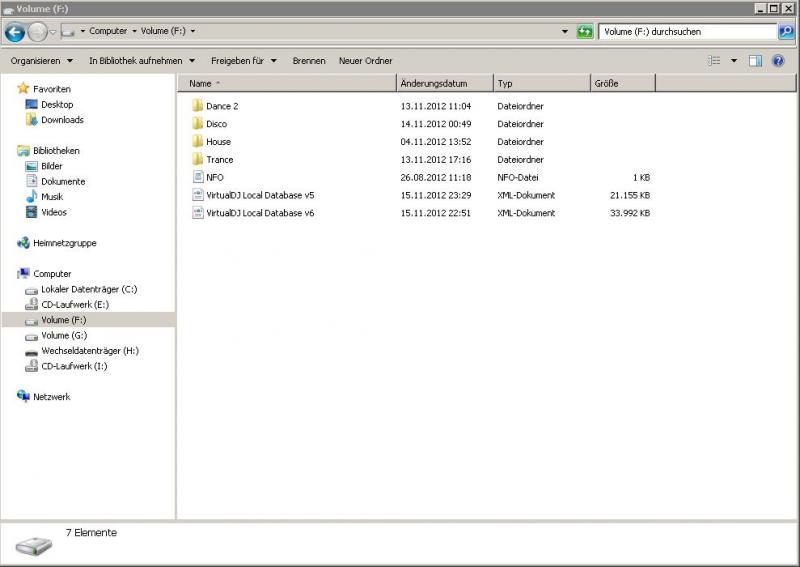The height and width of the screenshot is (567, 800).
Task: Open the Organisieren menu
Action: click(x=41, y=61)
